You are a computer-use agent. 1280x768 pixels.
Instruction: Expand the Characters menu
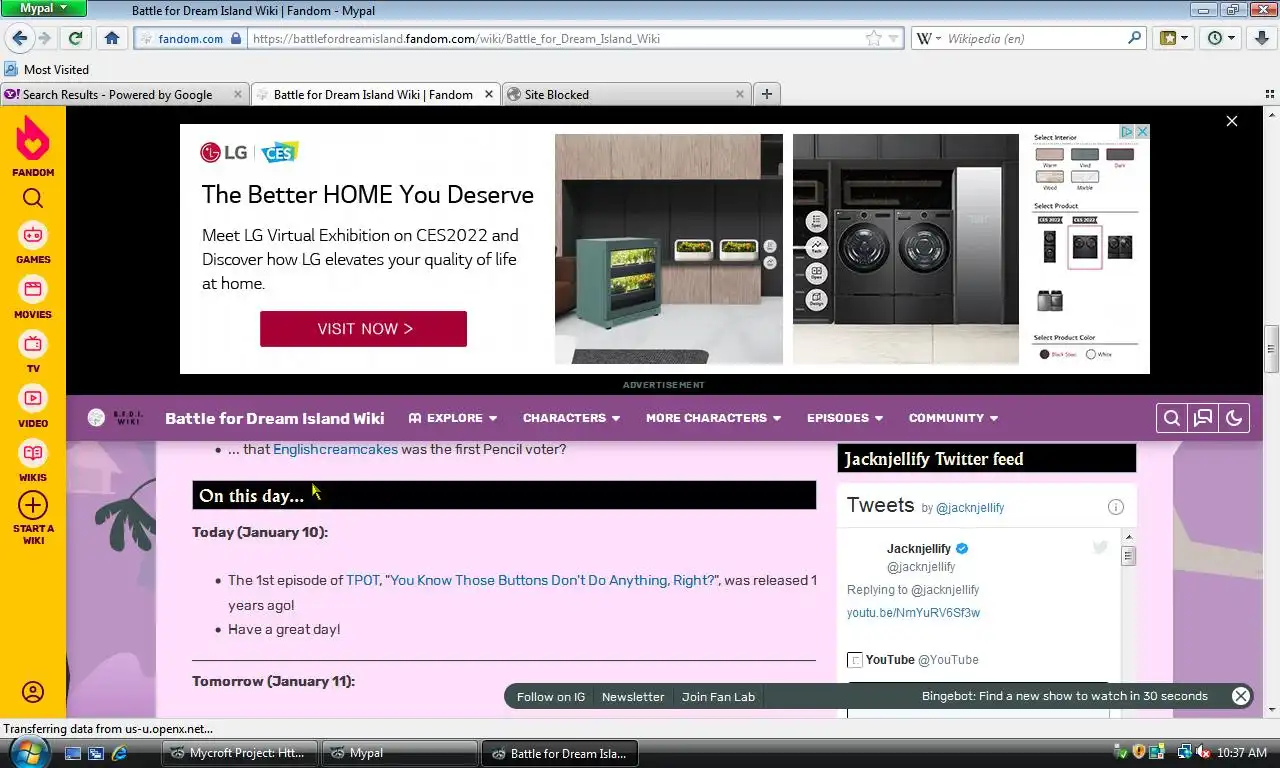(x=571, y=418)
